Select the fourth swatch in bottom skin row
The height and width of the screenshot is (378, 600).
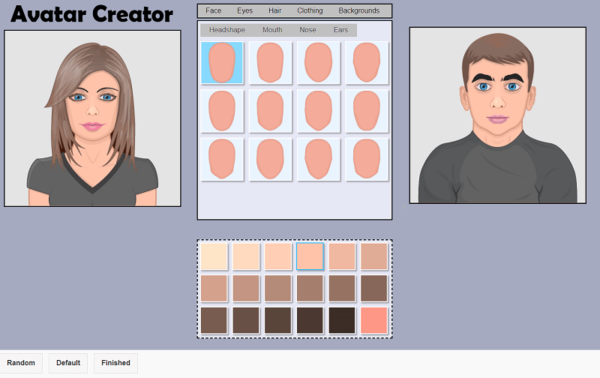point(310,321)
